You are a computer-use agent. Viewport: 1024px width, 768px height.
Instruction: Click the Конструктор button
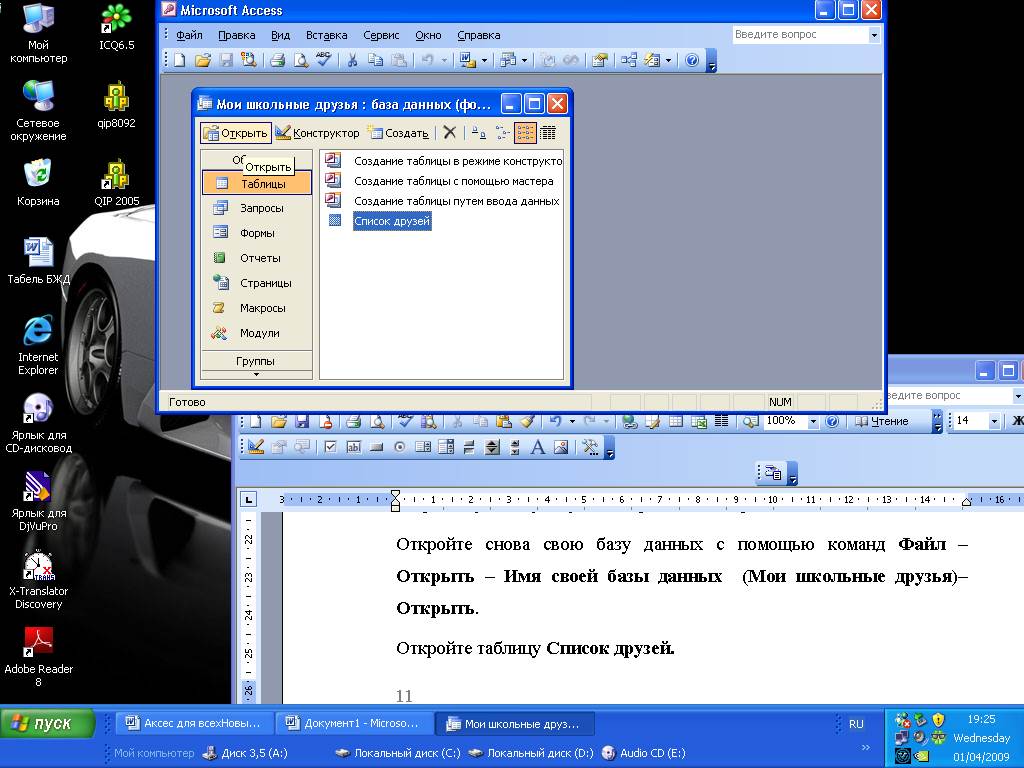click(x=317, y=133)
